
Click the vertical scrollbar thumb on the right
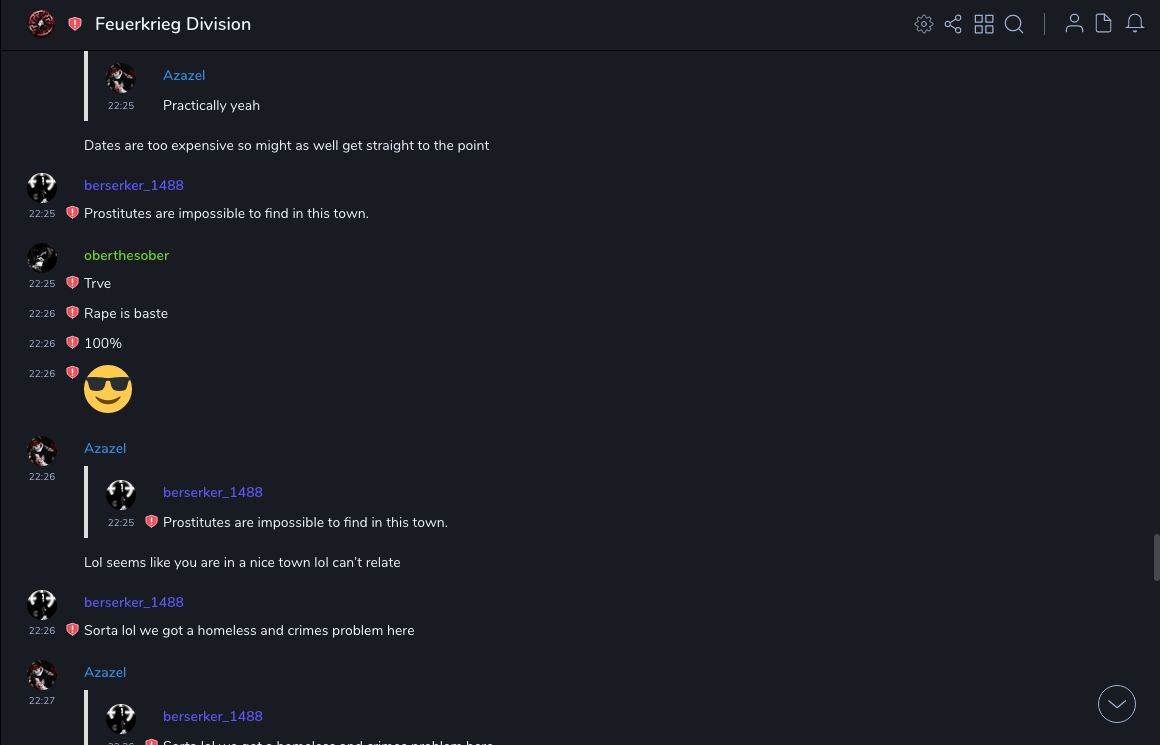click(x=1156, y=557)
